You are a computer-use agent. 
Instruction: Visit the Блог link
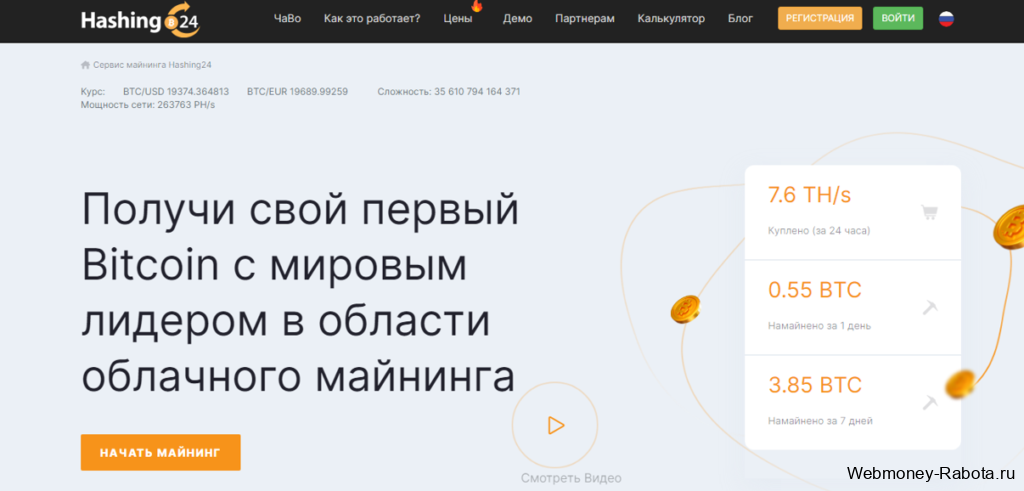(x=741, y=18)
